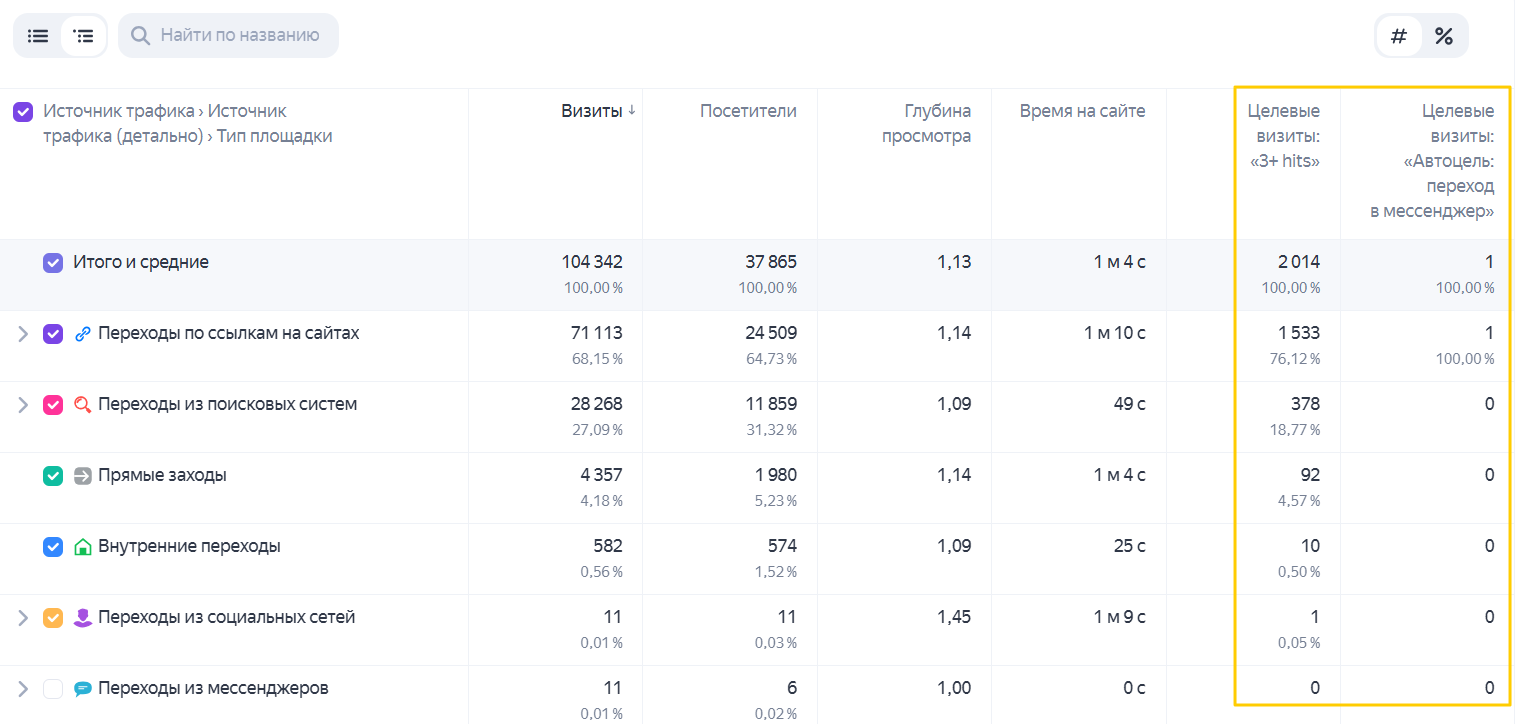Click the visits value 28 268
Image resolution: width=1515 pixels, height=724 pixels.
click(596, 404)
